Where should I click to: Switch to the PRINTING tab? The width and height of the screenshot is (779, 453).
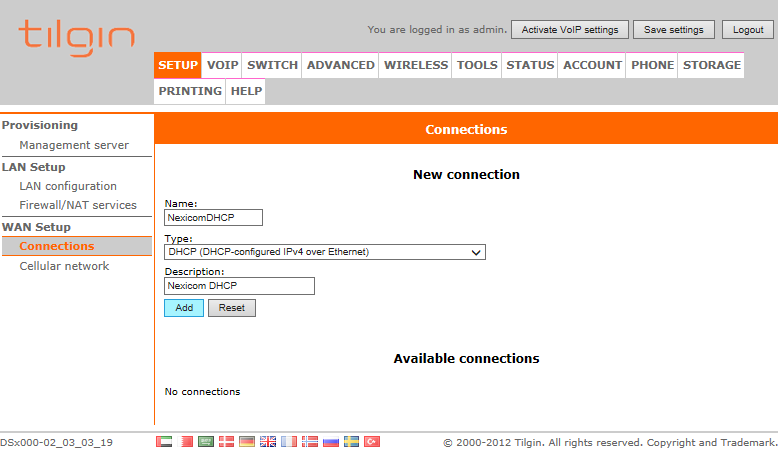[x=190, y=91]
